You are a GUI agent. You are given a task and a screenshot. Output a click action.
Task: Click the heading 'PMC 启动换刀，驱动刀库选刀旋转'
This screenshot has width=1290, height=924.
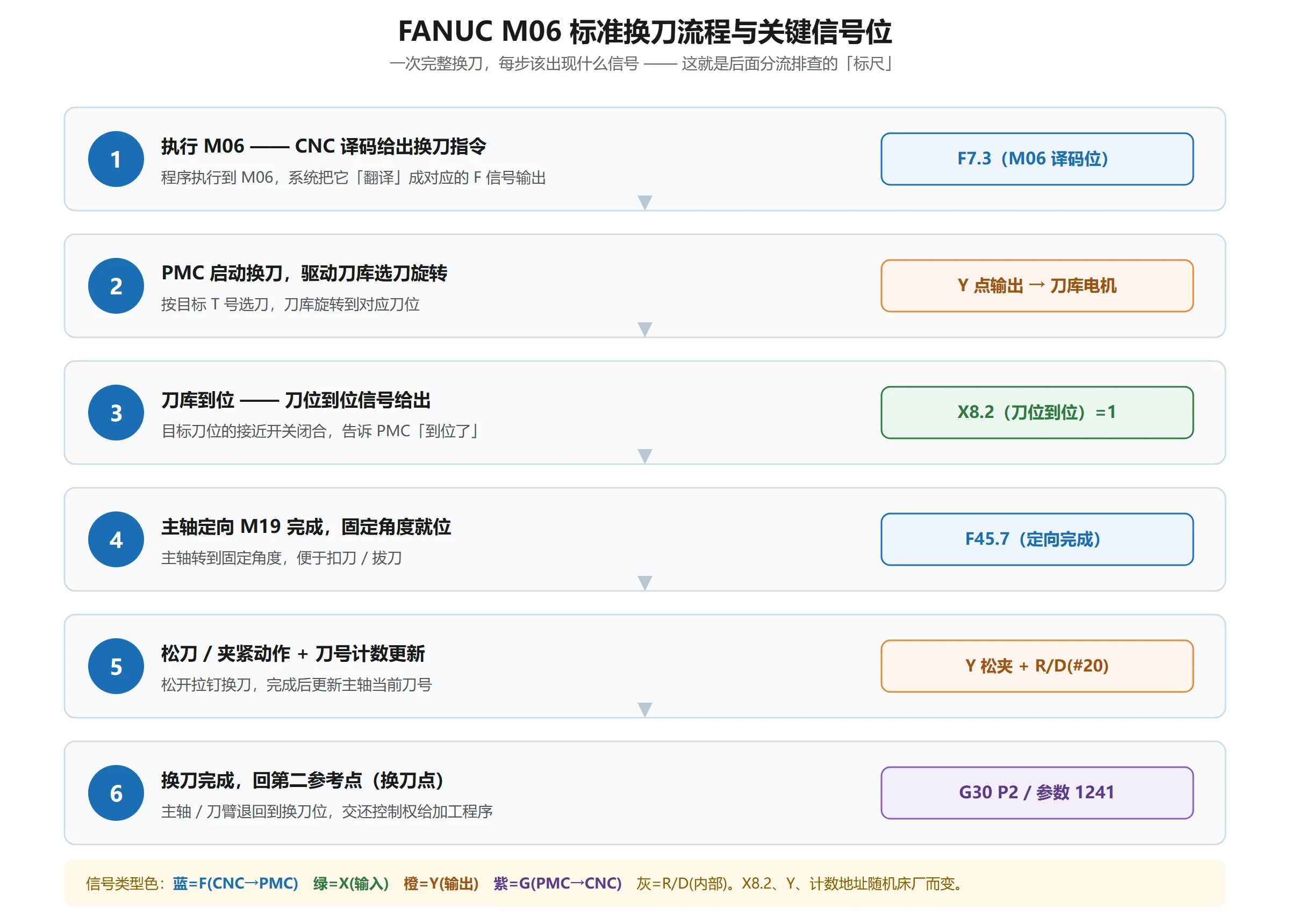(x=304, y=273)
